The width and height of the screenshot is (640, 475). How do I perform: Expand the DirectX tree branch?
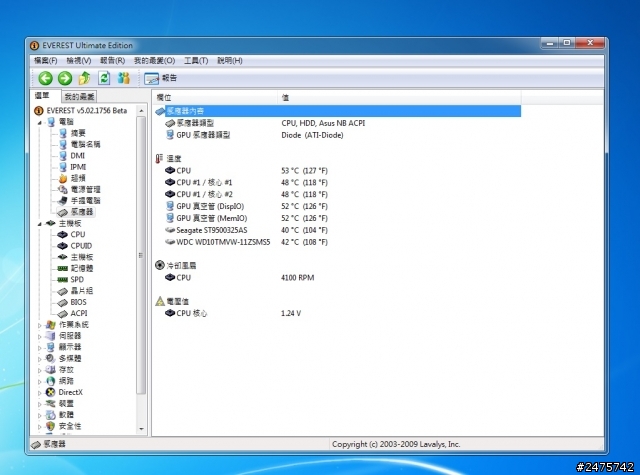point(40,393)
